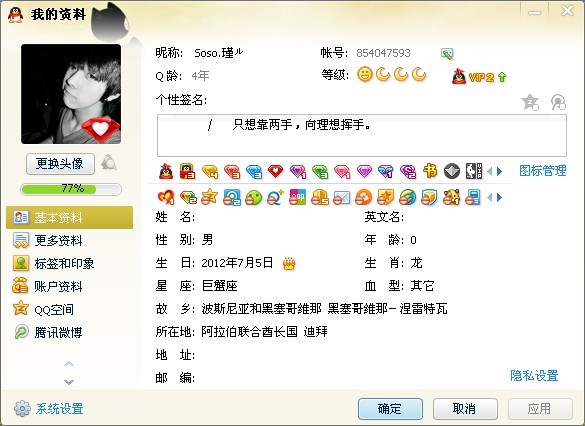The height and width of the screenshot is (426, 585).
Task: Click the QQ penguin member icon in icon row
Action: 166,171
